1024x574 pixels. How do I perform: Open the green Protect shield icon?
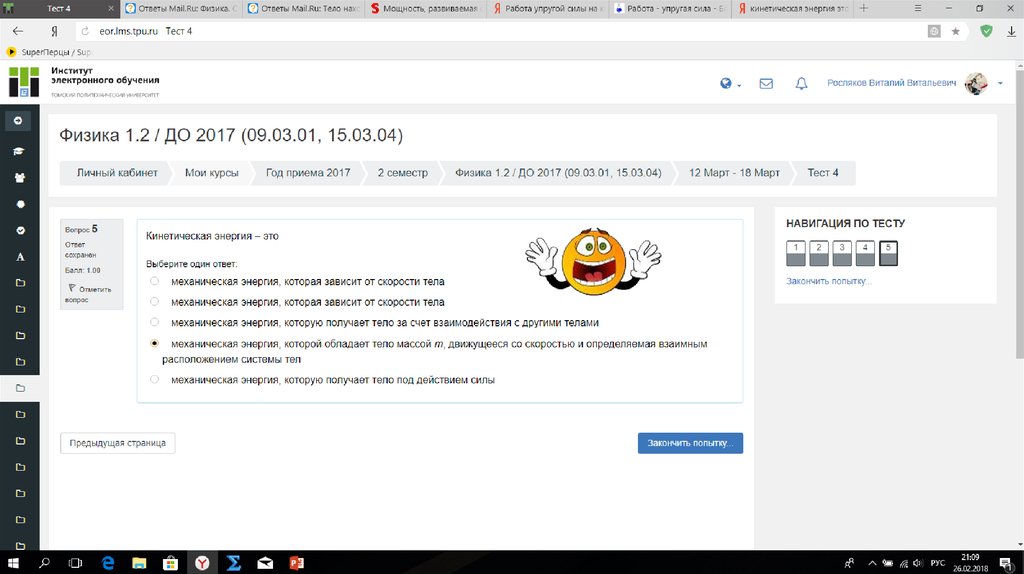(986, 31)
